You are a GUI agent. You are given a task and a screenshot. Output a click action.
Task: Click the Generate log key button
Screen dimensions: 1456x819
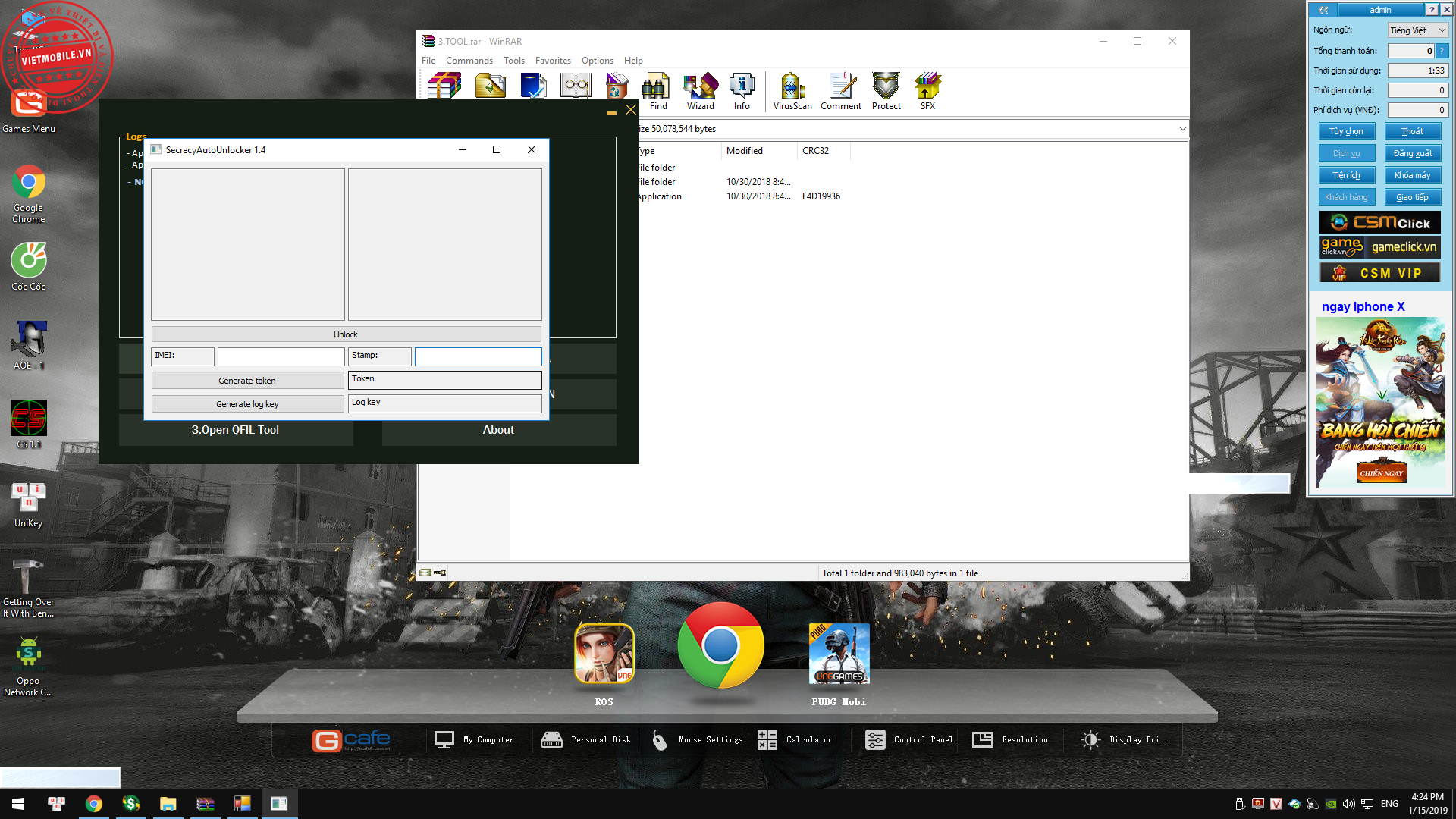click(x=247, y=404)
